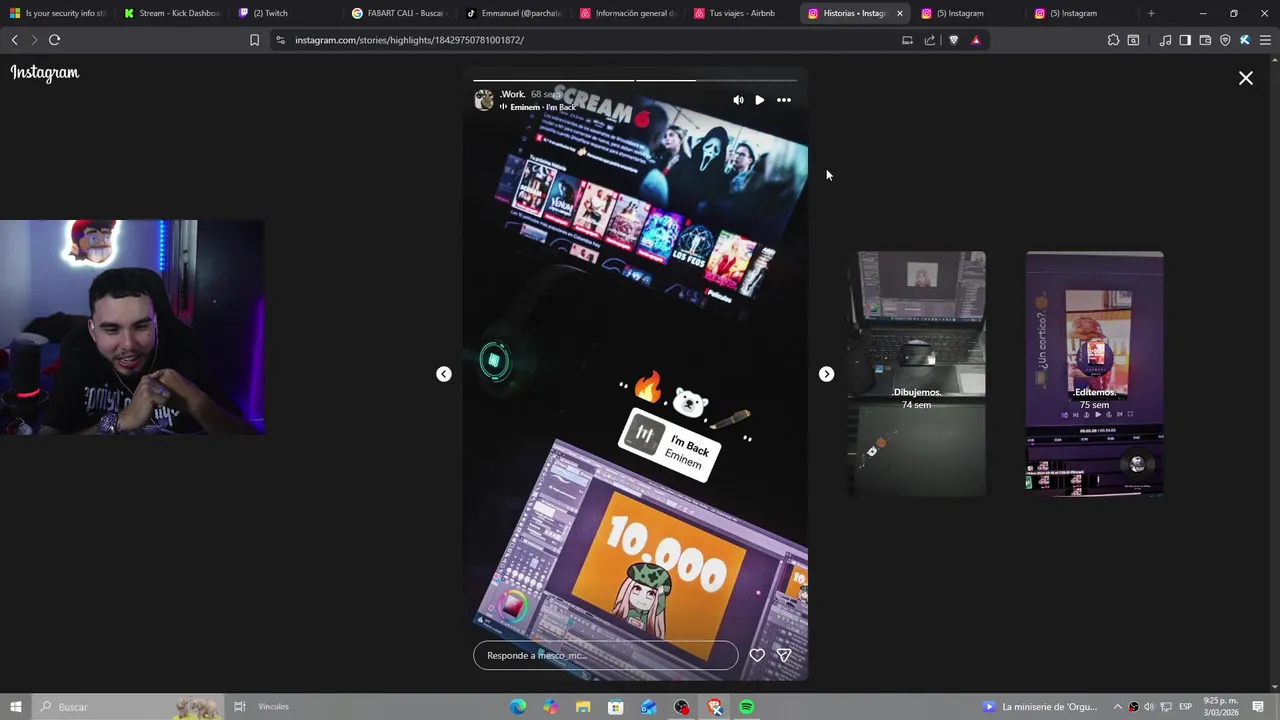This screenshot has height=720, width=1280.
Task: Open the Editemos highlight preview
Action: (x=1095, y=373)
